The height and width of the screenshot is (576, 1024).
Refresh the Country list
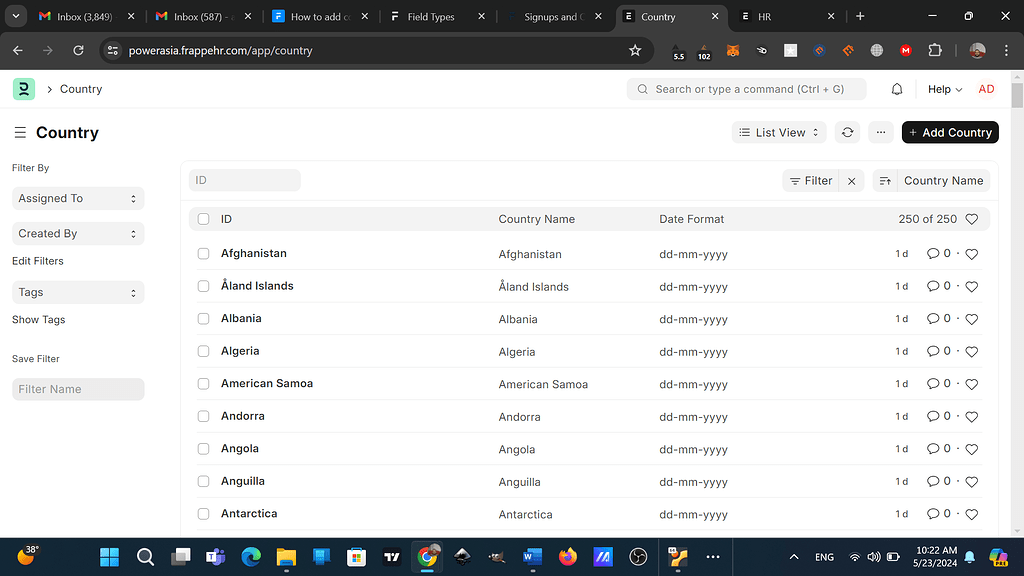coord(847,132)
